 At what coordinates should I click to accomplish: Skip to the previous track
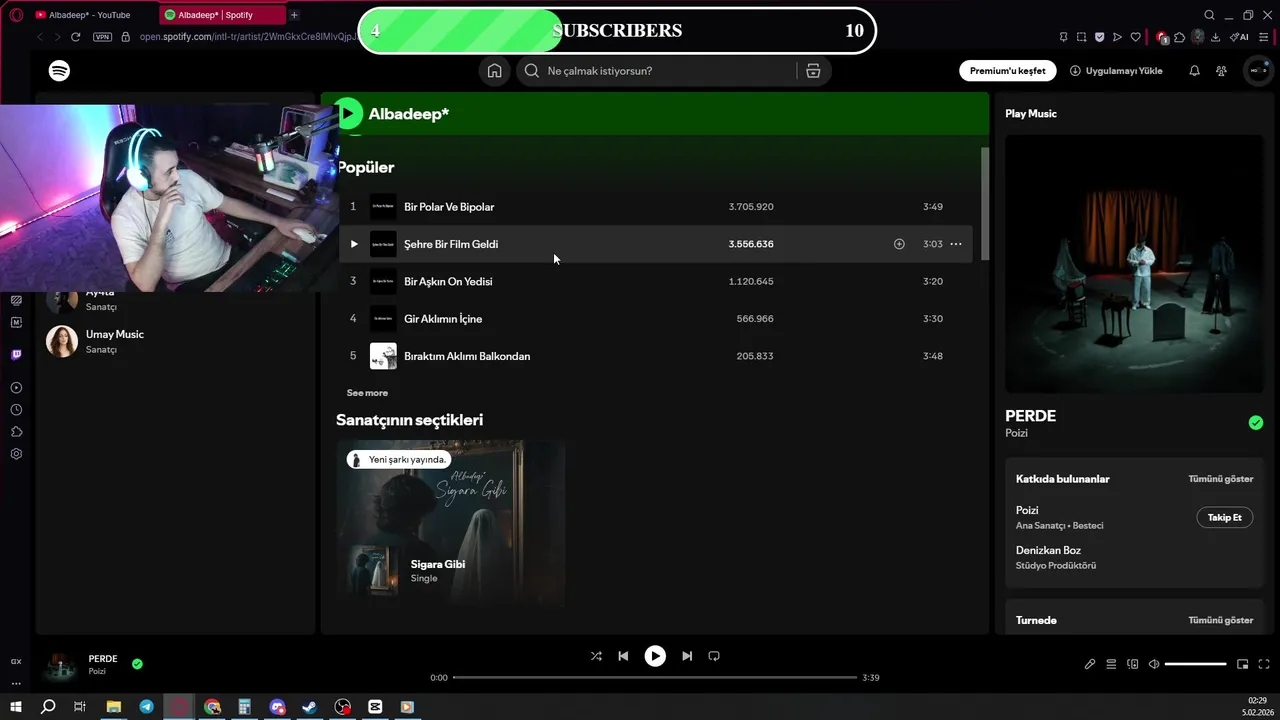click(x=623, y=656)
